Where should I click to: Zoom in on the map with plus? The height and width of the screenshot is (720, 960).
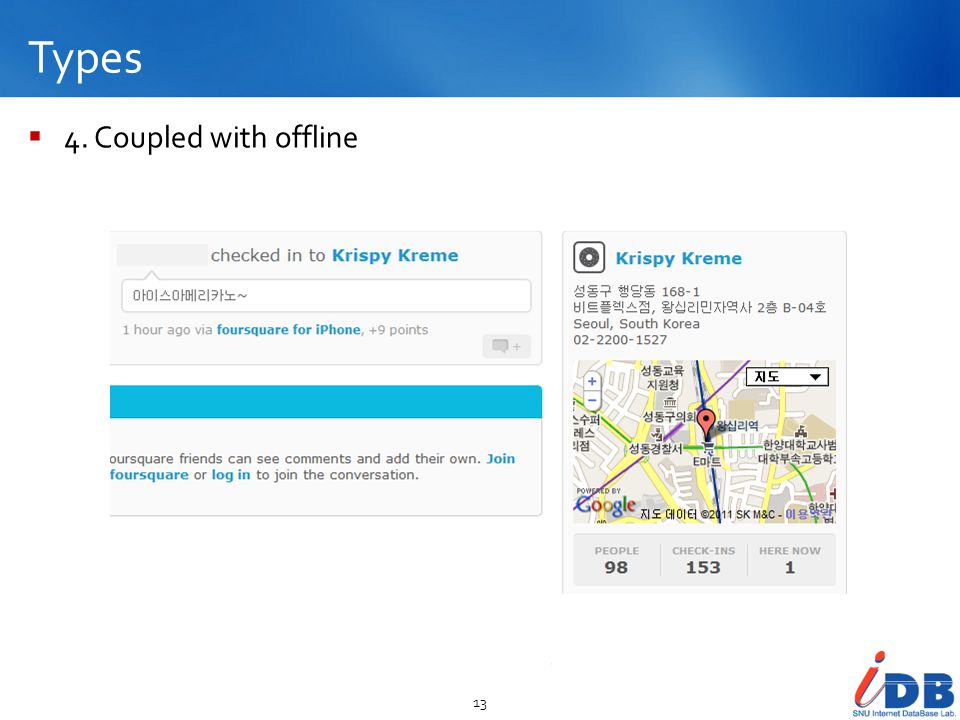click(x=591, y=381)
